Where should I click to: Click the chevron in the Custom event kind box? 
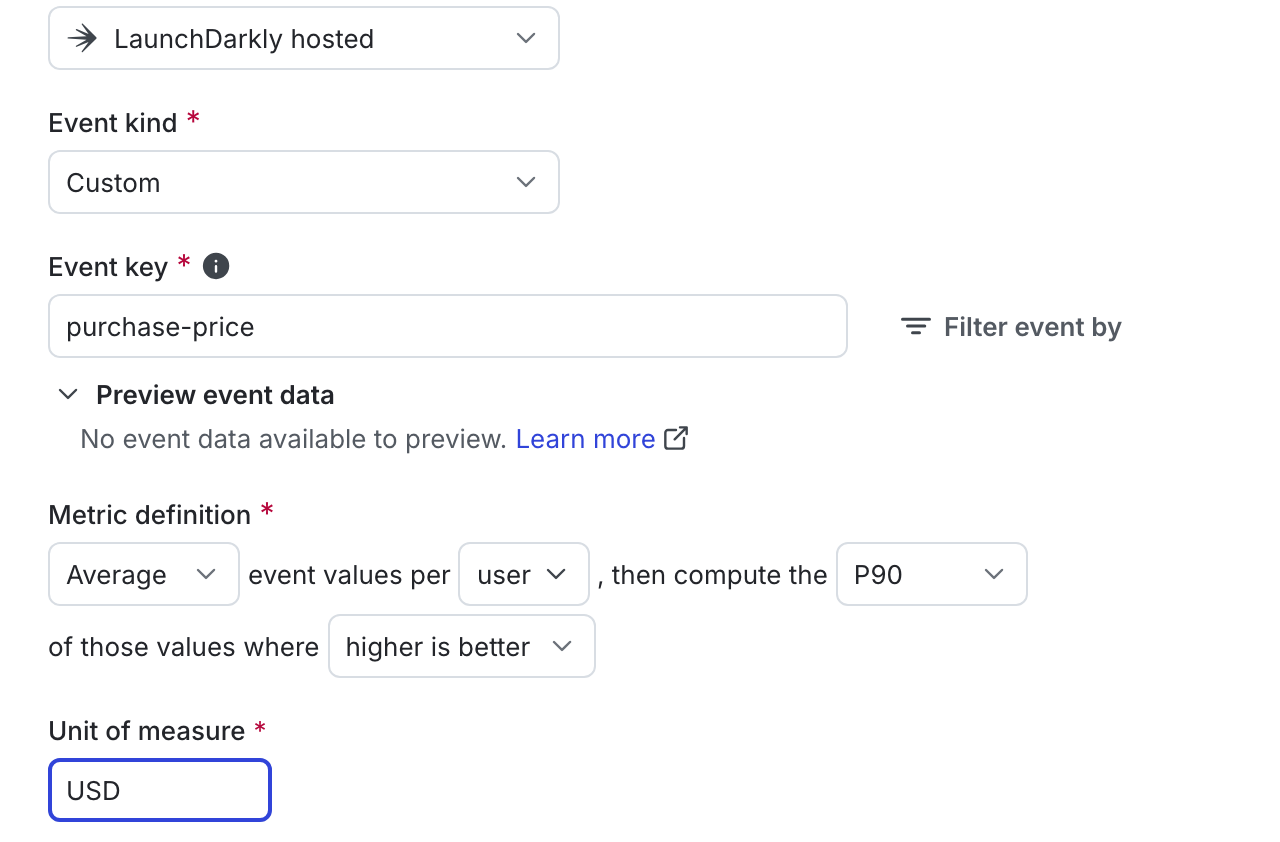pos(525,182)
